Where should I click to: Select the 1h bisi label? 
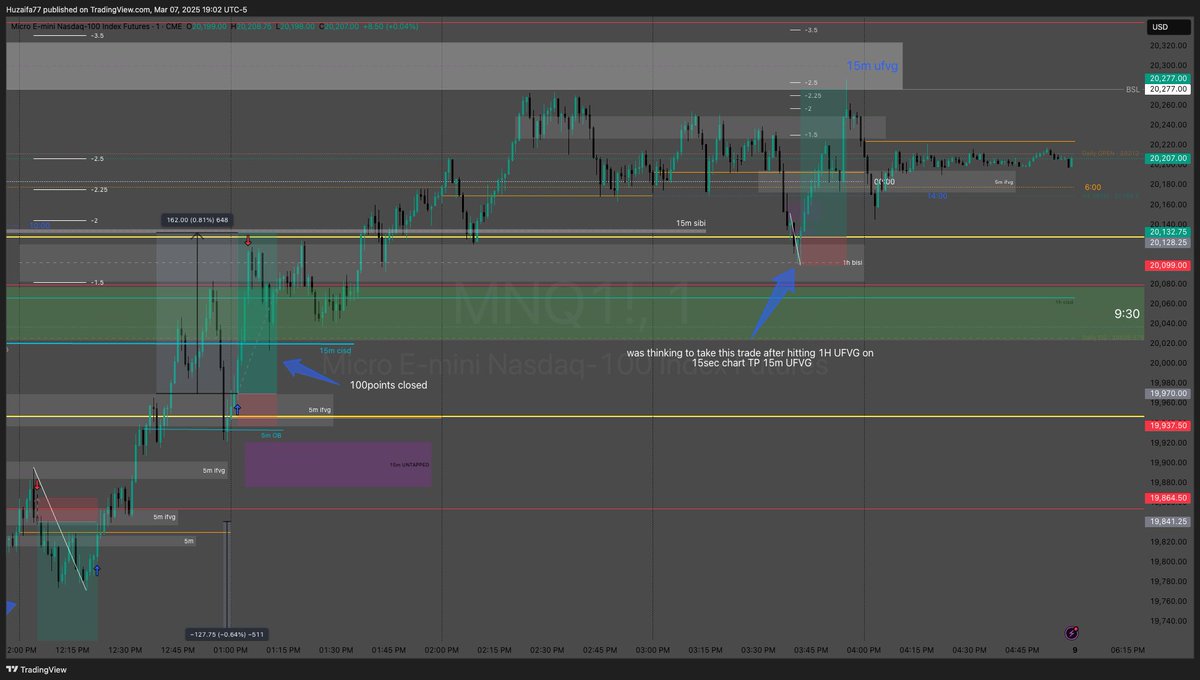pyautogui.click(x=852, y=262)
